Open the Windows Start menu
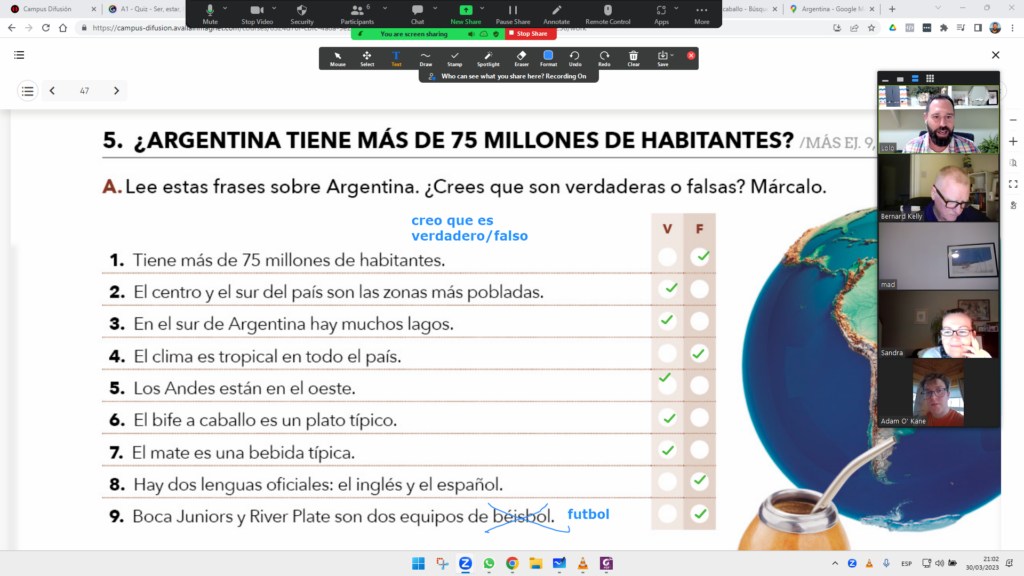The height and width of the screenshot is (576, 1024). [x=418, y=564]
